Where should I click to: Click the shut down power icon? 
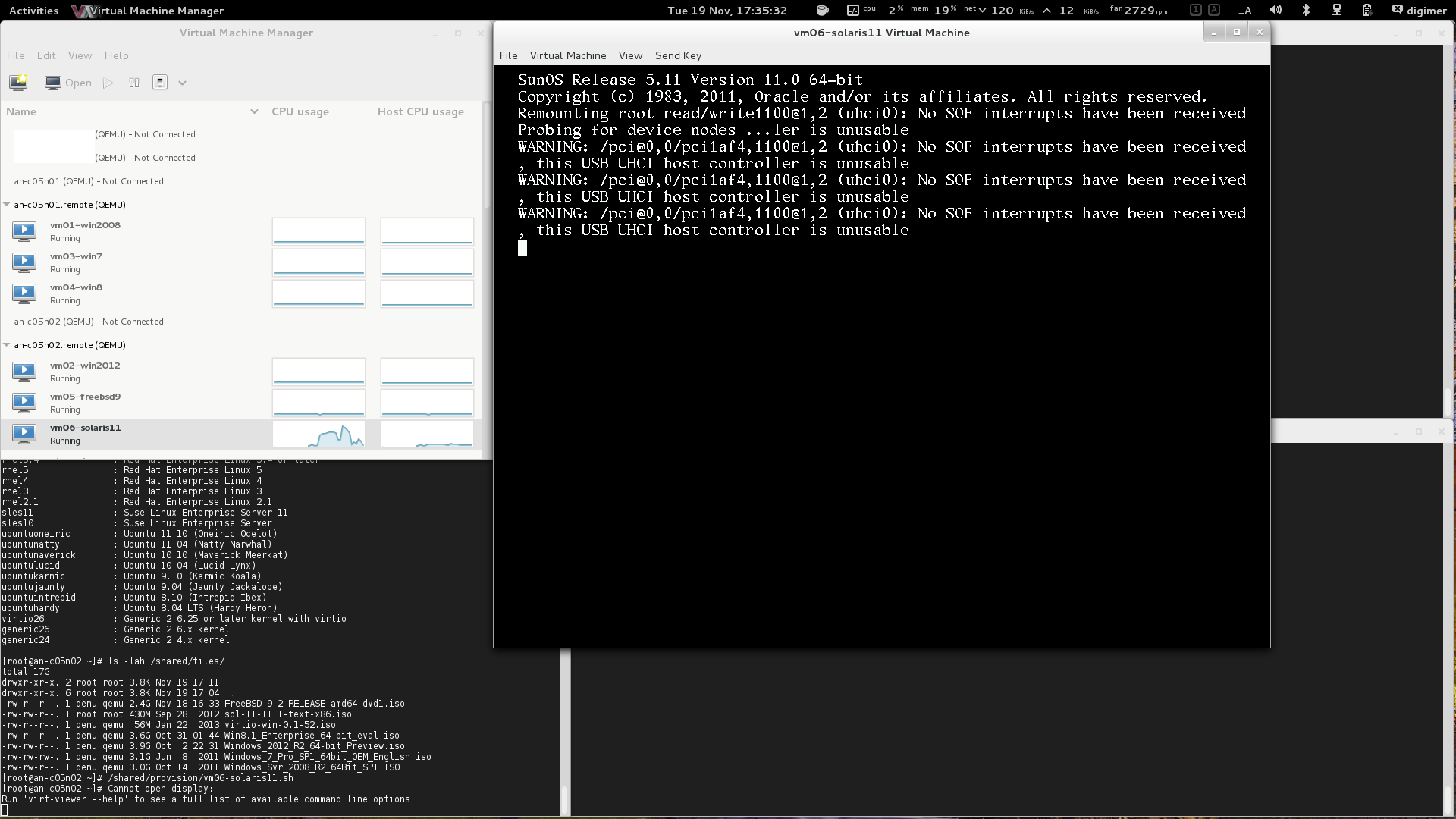pos(159,83)
